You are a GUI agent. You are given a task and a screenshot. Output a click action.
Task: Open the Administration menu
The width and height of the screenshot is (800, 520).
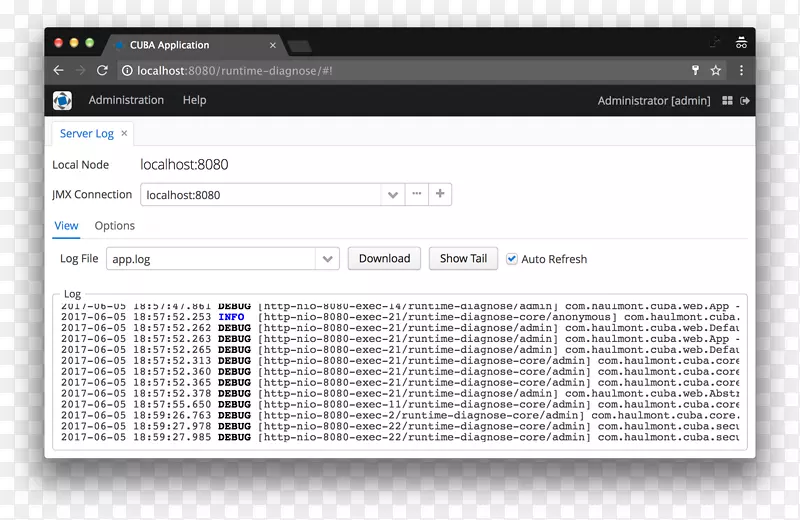point(126,100)
